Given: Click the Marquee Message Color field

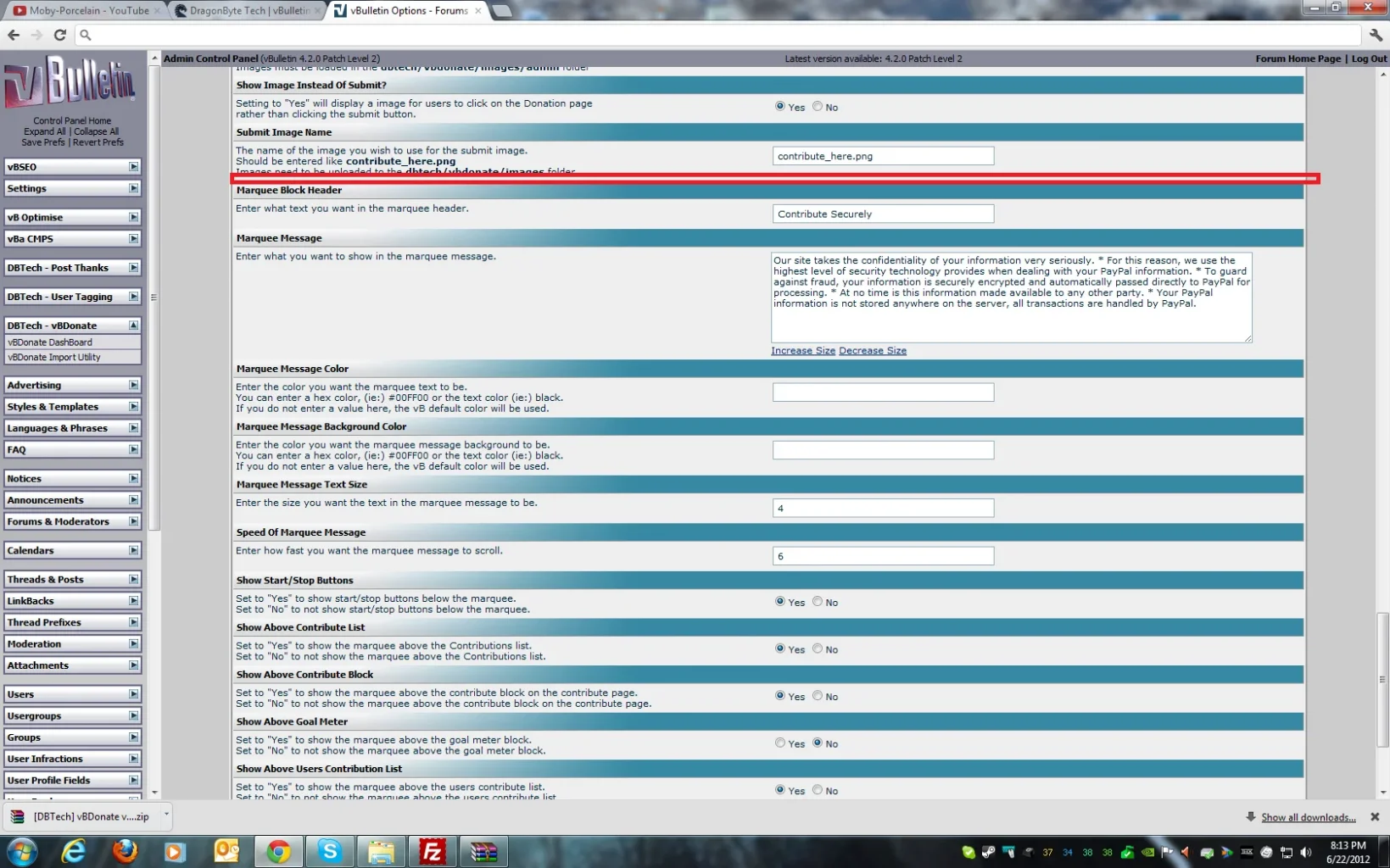Looking at the screenshot, I should pyautogui.click(x=883, y=392).
